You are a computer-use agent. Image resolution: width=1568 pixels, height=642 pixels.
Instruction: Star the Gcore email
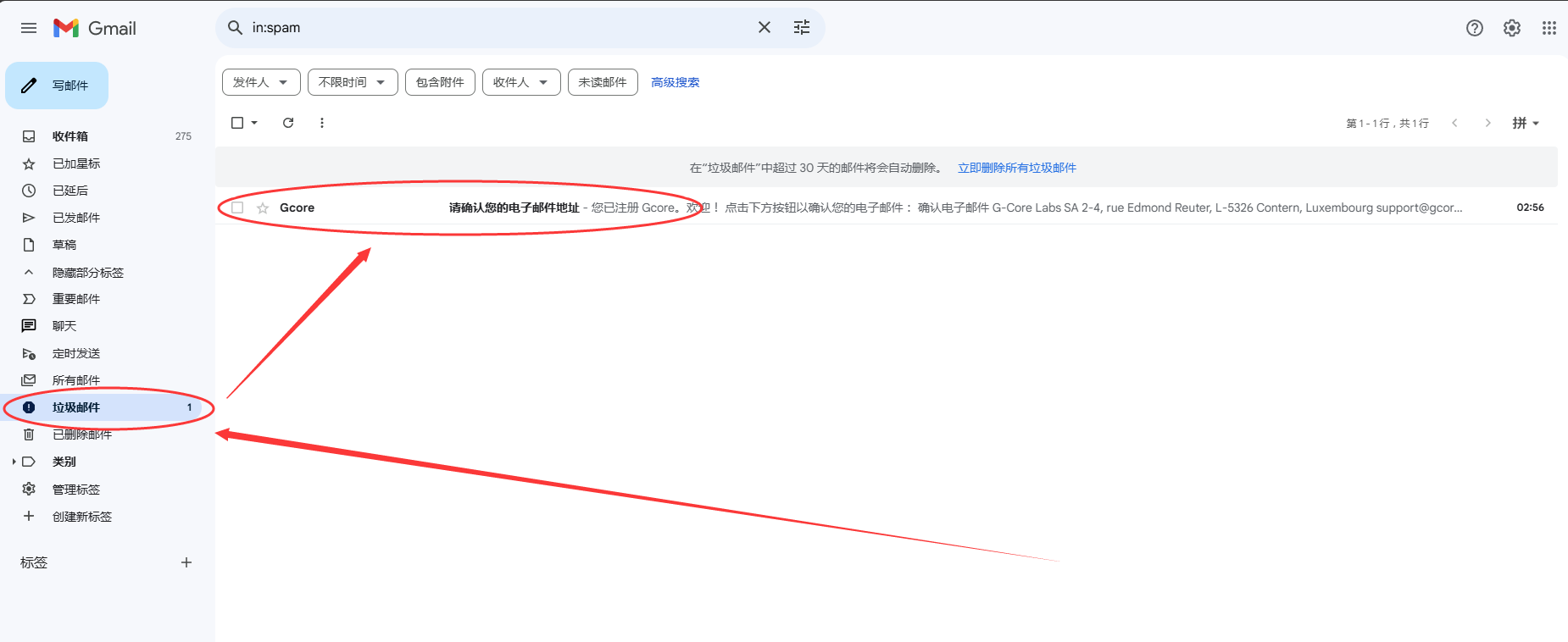click(263, 208)
